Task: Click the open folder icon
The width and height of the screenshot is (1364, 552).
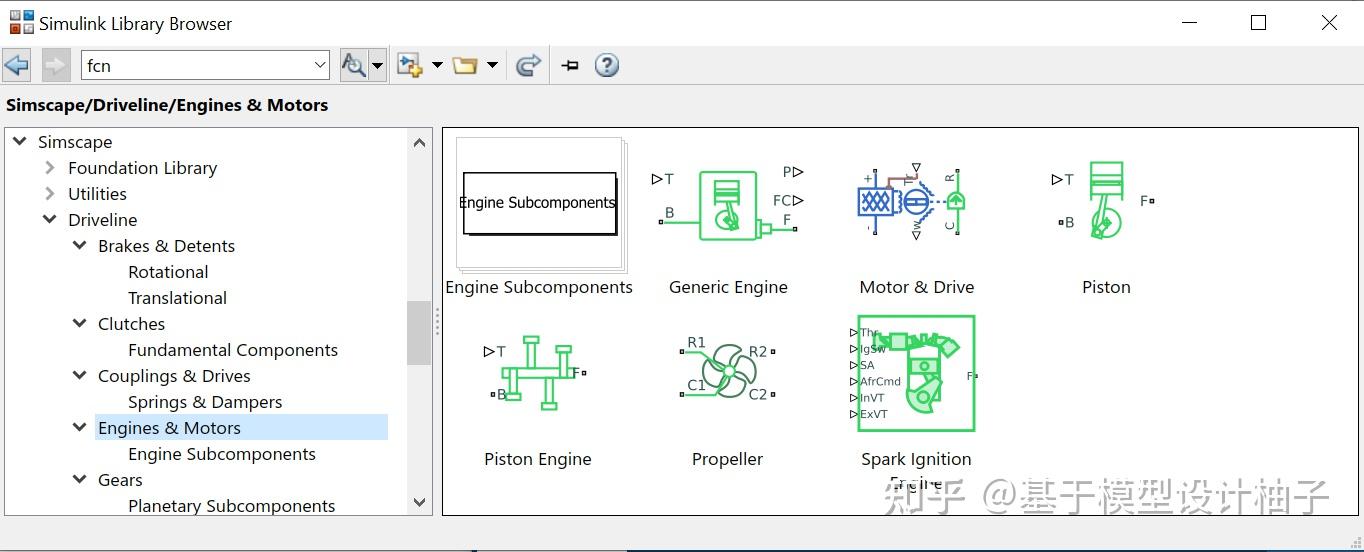Action: (x=465, y=66)
